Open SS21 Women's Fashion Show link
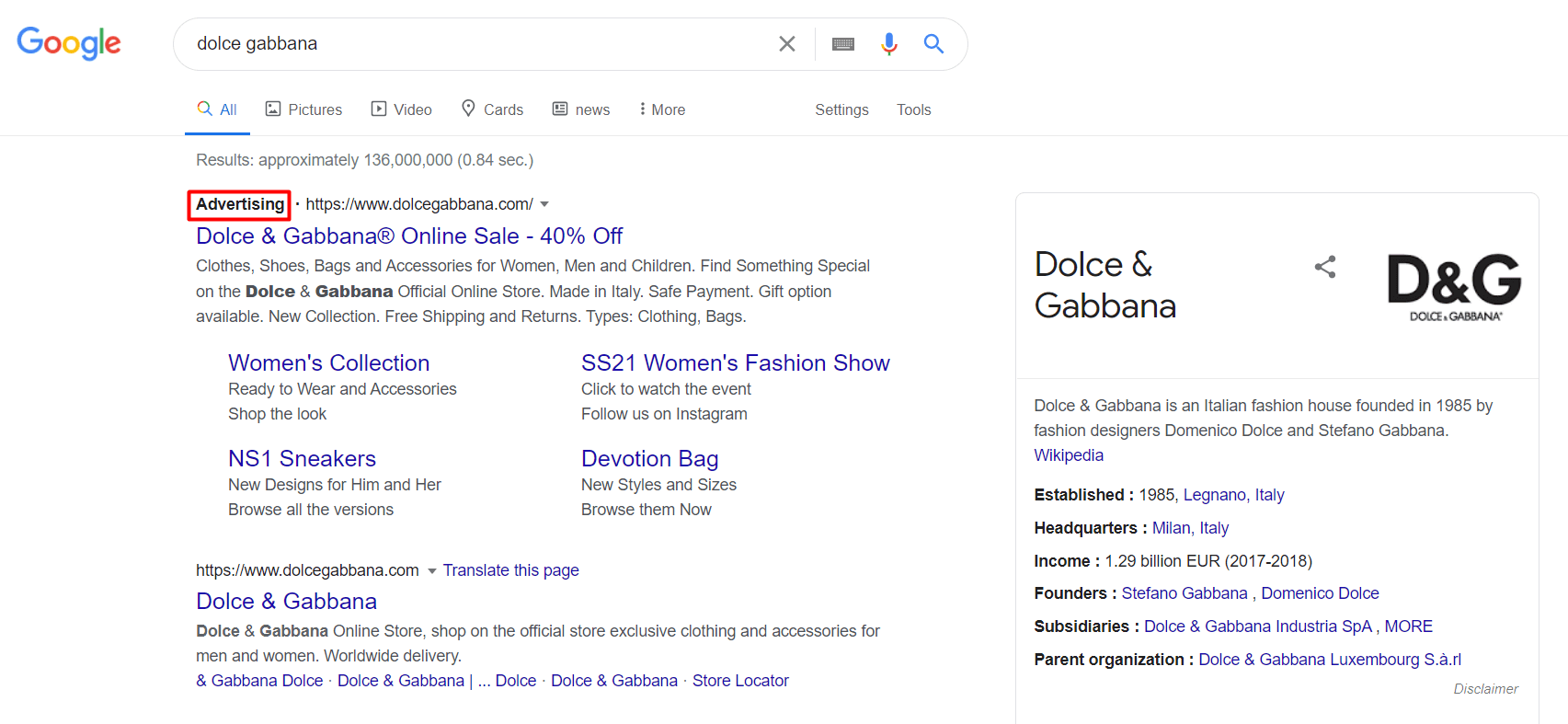Screen dimensions: 1568x724 [735, 363]
